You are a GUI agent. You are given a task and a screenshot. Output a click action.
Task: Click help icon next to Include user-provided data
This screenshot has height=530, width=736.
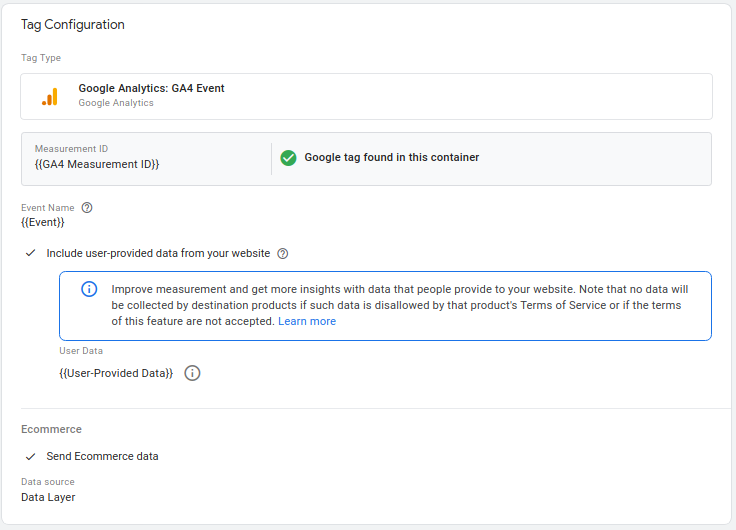click(x=282, y=254)
